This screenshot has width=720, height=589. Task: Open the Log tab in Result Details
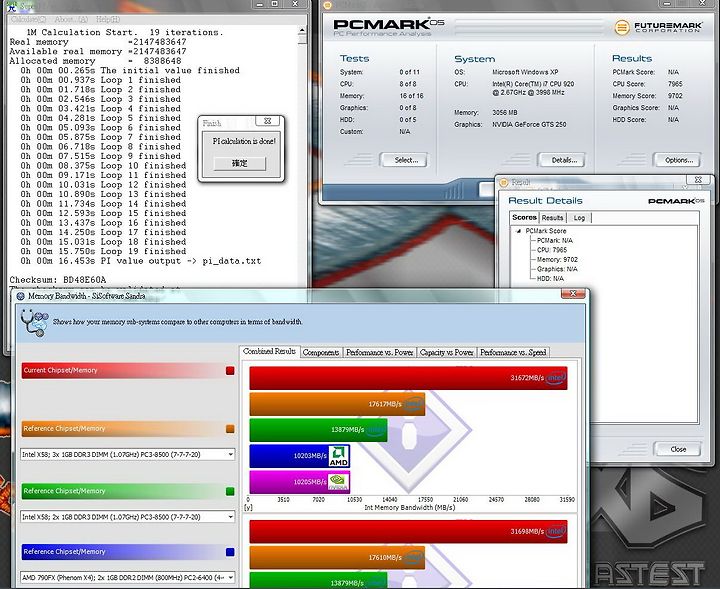pyautogui.click(x=579, y=218)
